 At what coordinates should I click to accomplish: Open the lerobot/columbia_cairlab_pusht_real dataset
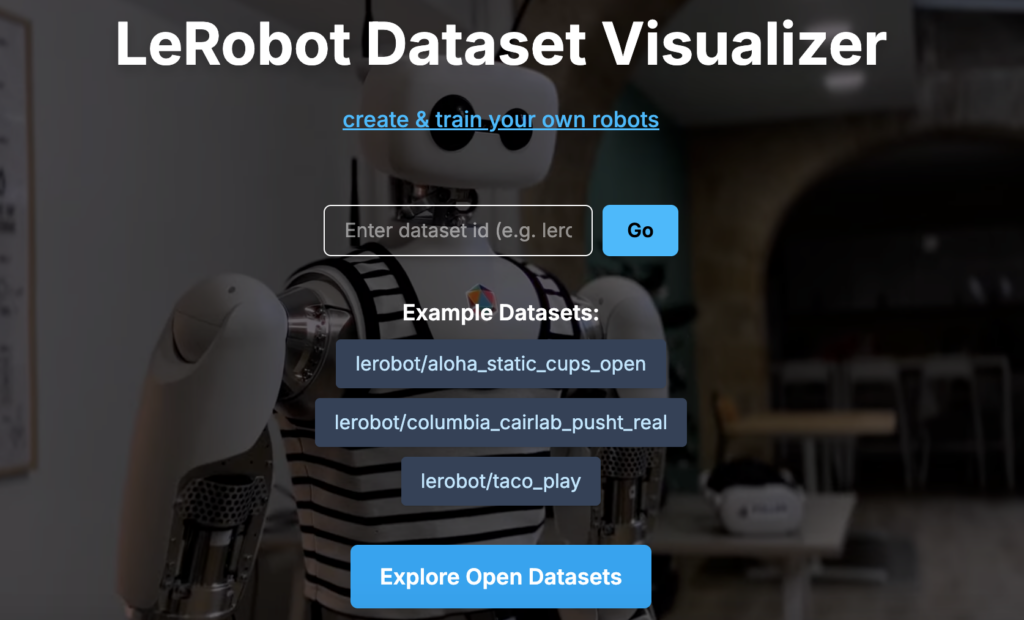click(501, 422)
